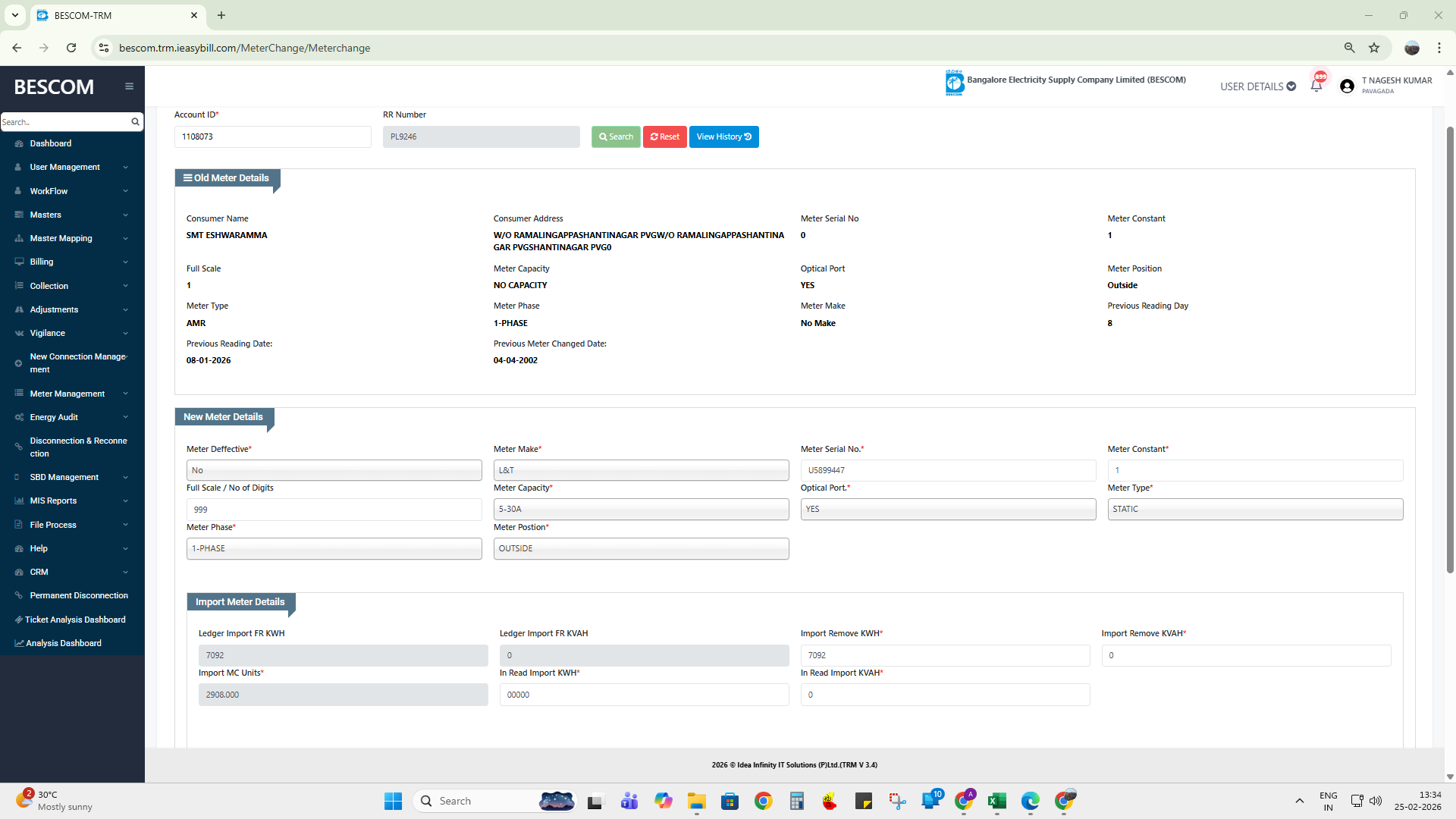1456x819 pixels.
Task: Open the Analysis Dashboard chart icon item
Action: point(19,643)
